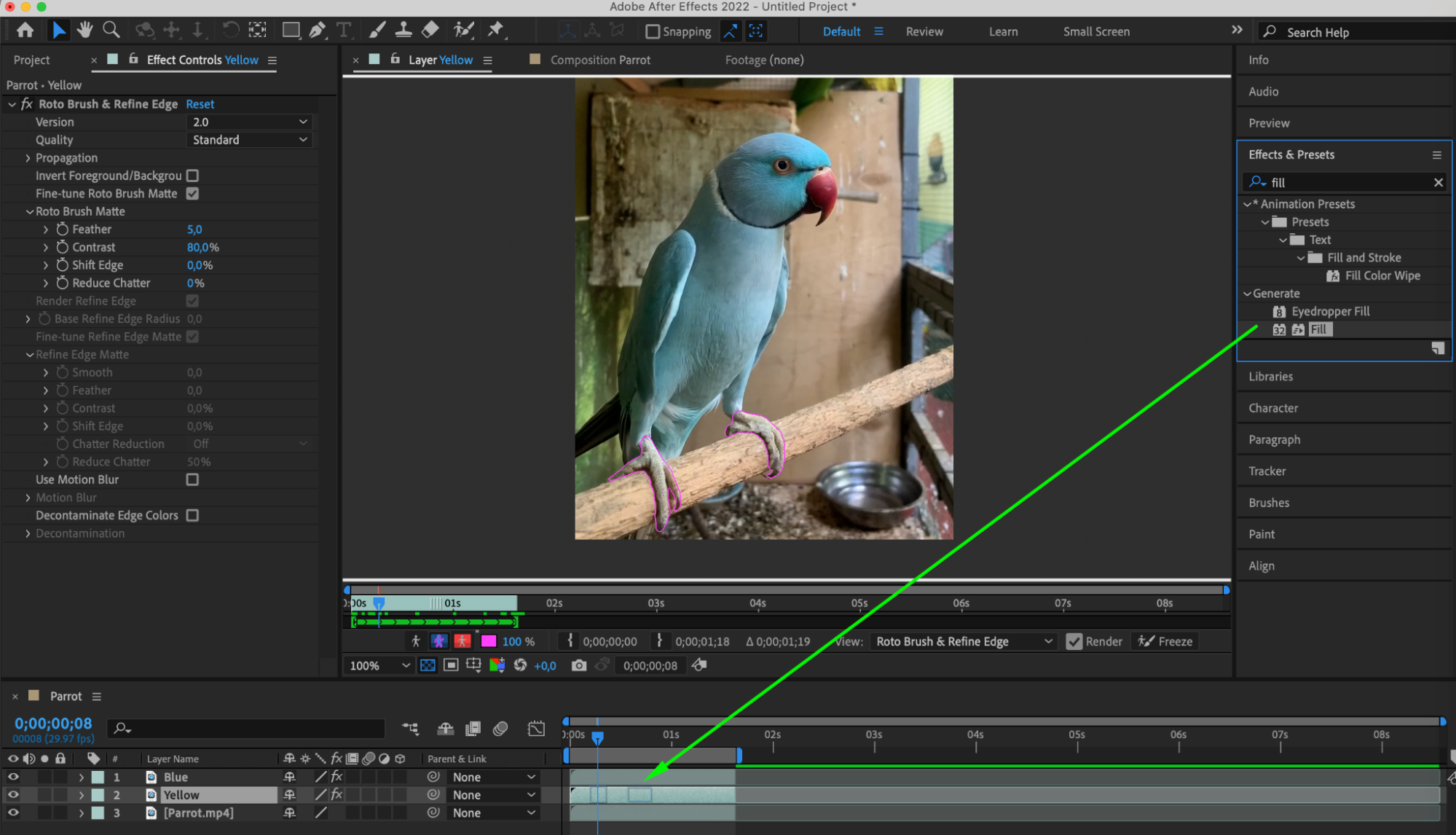Viewport: 1456px width, 835px height.
Task: Expand the Yellow layer properties
Action: tap(81, 795)
